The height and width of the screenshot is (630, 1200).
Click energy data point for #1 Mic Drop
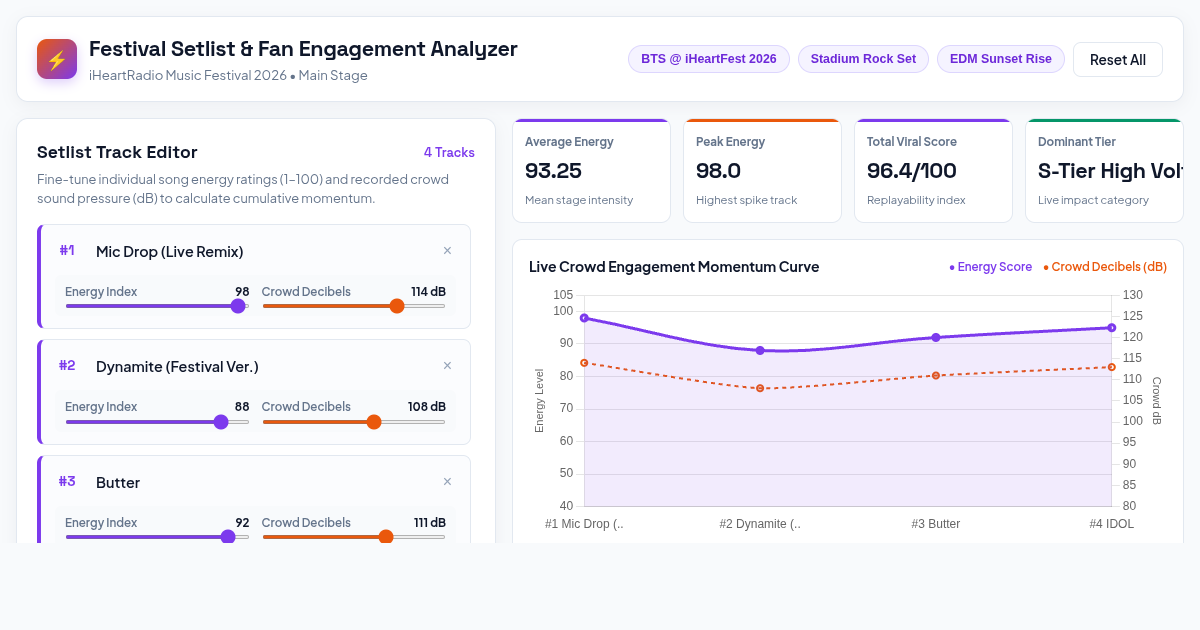click(x=584, y=318)
